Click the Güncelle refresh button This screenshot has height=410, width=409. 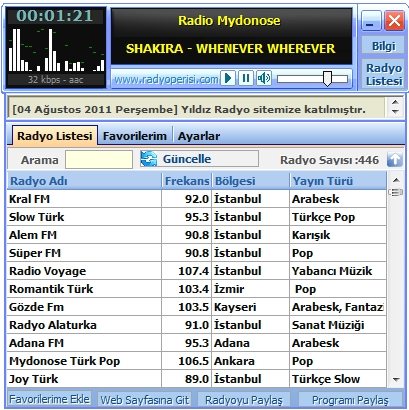[199, 159]
